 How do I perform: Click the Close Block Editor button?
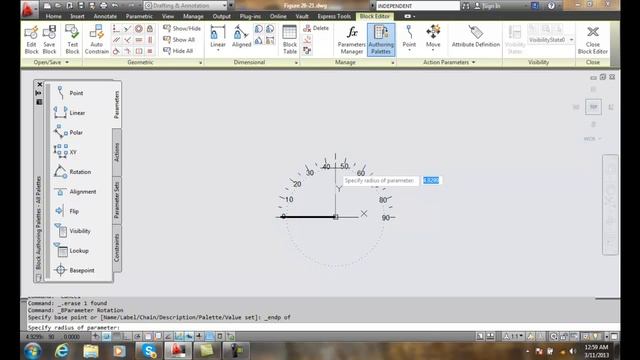[593, 40]
